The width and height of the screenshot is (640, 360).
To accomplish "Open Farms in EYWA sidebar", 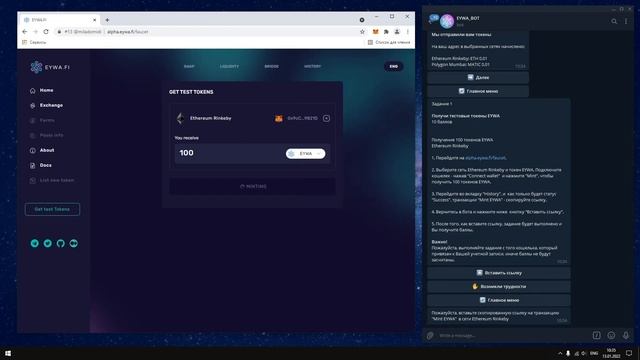I will click(42, 120).
